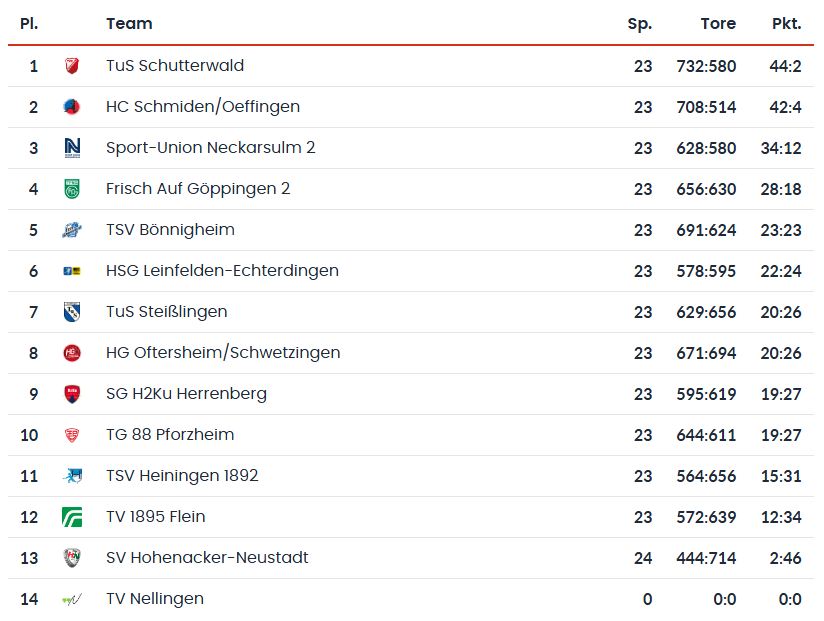The image size is (824, 621).
Task: Select the TuS Schutterwald team name
Action: (175, 66)
